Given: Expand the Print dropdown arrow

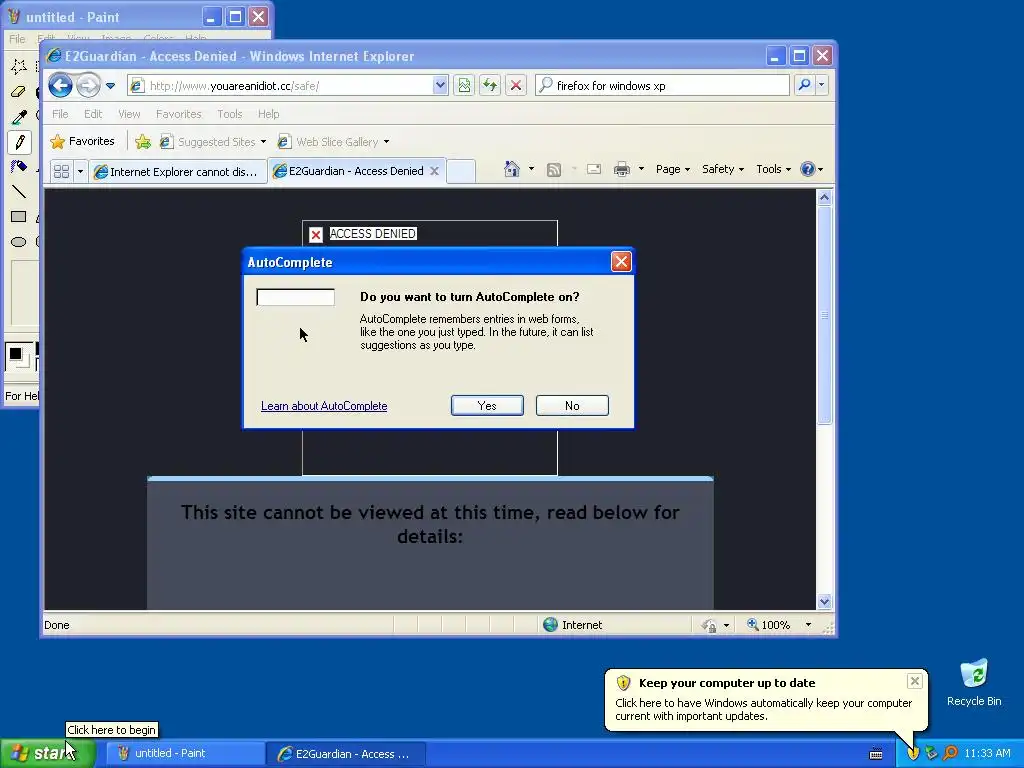Looking at the screenshot, I should coord(641,169).
